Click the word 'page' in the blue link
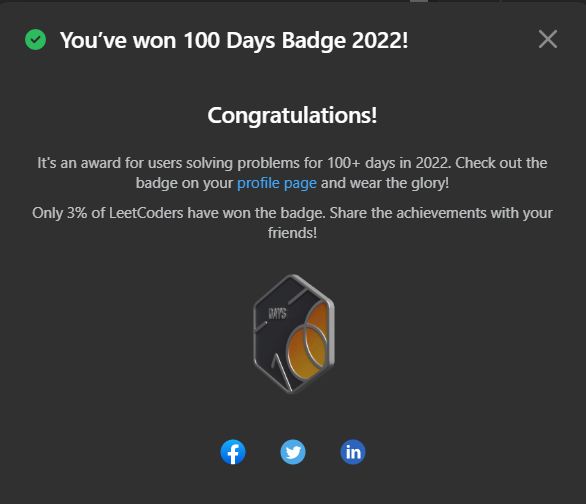This screenshot has height=504, width=586. click(x=300, y=184)
